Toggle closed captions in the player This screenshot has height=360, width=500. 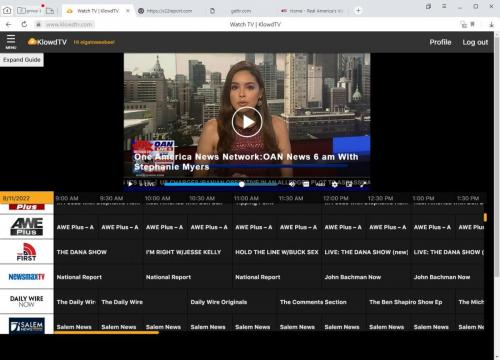point(306,184)
